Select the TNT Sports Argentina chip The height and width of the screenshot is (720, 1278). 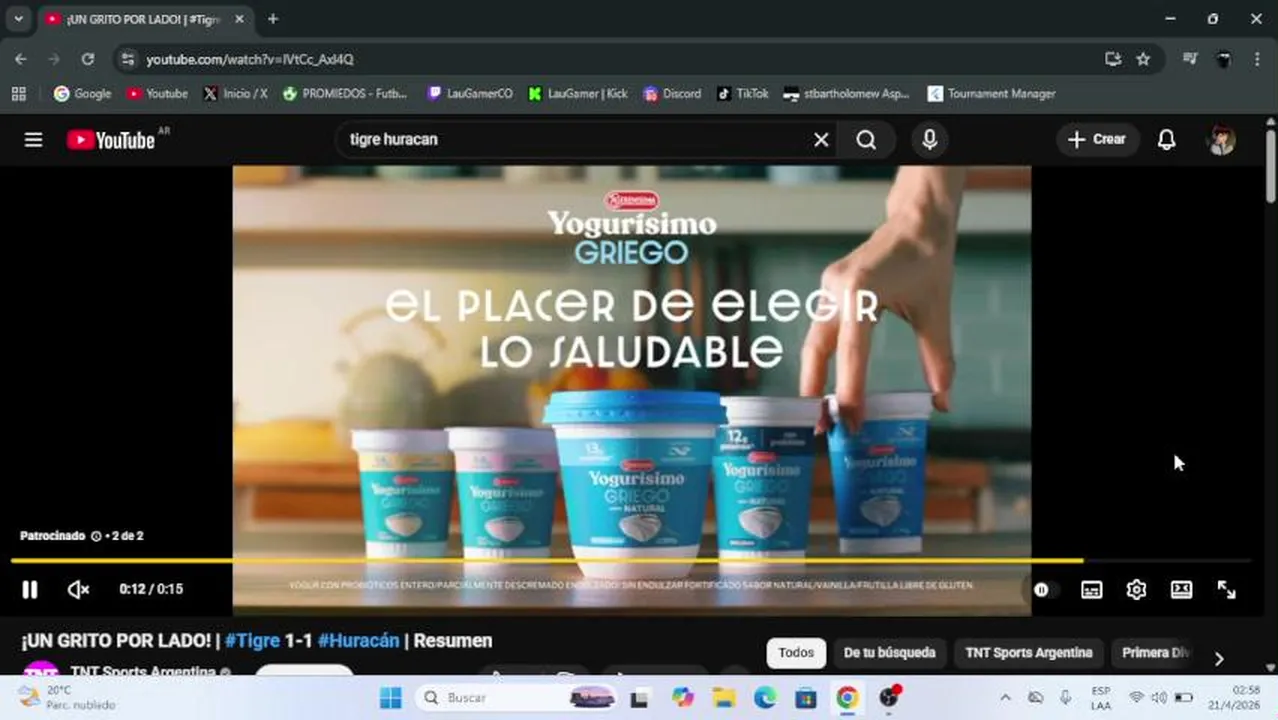(1028, 653)
